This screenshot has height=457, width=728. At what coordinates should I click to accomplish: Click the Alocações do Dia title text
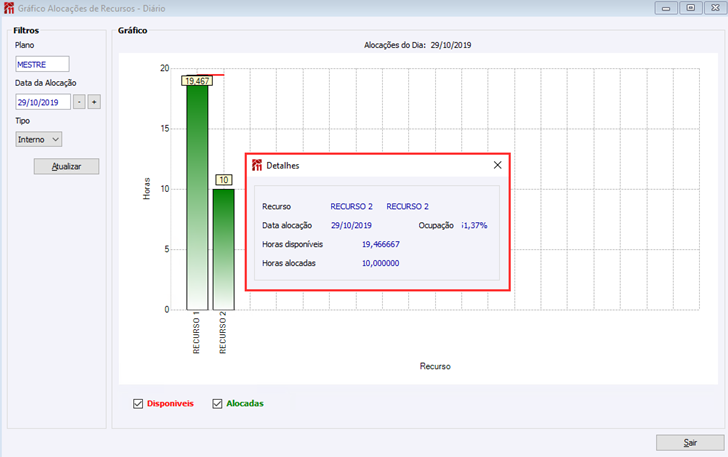click(x=417, y=45)
